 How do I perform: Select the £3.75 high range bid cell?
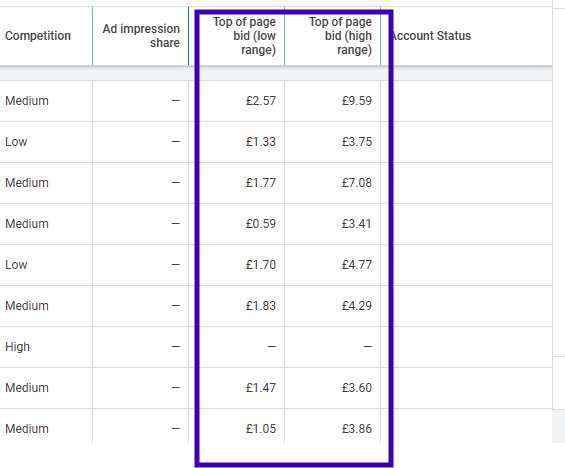pyautogui.click(x=357, y=142)
